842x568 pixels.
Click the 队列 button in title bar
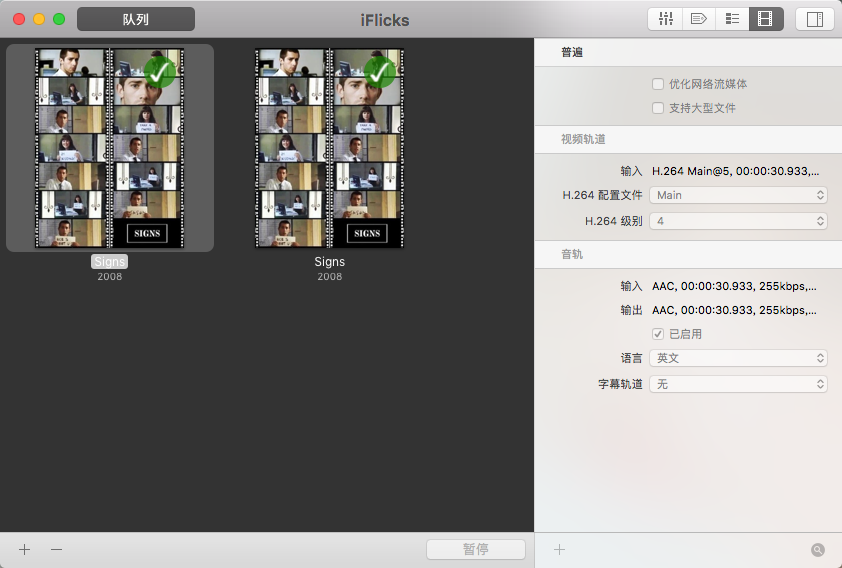click(136, 19)
